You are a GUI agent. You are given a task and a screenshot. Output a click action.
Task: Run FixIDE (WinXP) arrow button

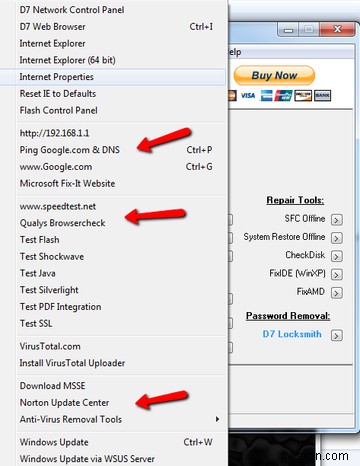click(337, 274)
